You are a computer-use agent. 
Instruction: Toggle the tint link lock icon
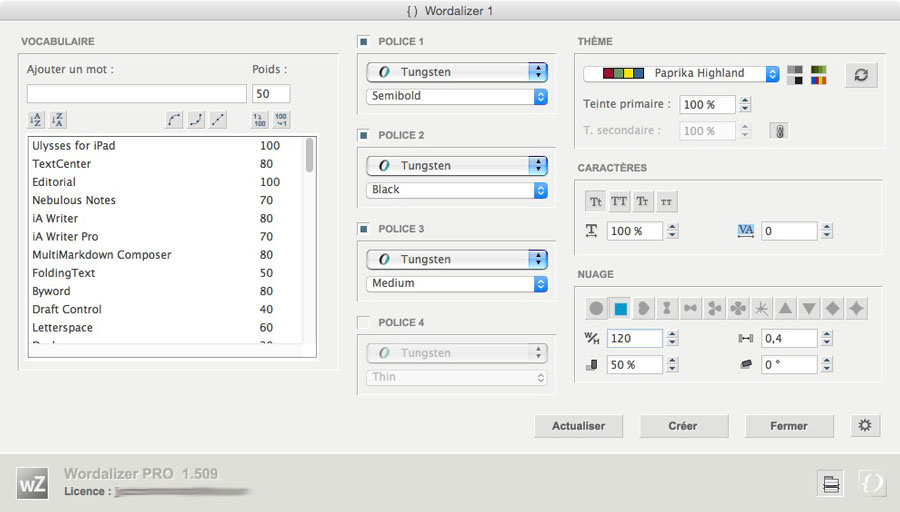(x=779, y=131)
